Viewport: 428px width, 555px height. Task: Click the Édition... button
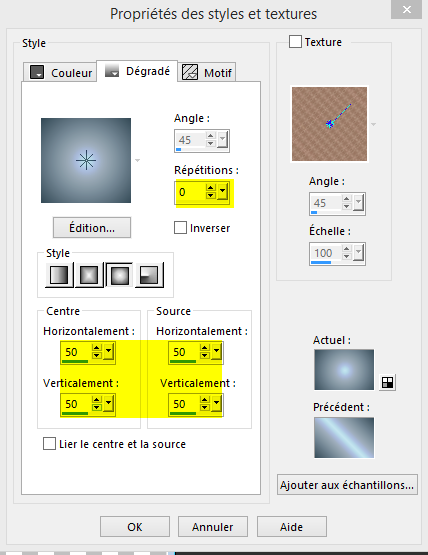pyautogui.click(x=92, y=228)
